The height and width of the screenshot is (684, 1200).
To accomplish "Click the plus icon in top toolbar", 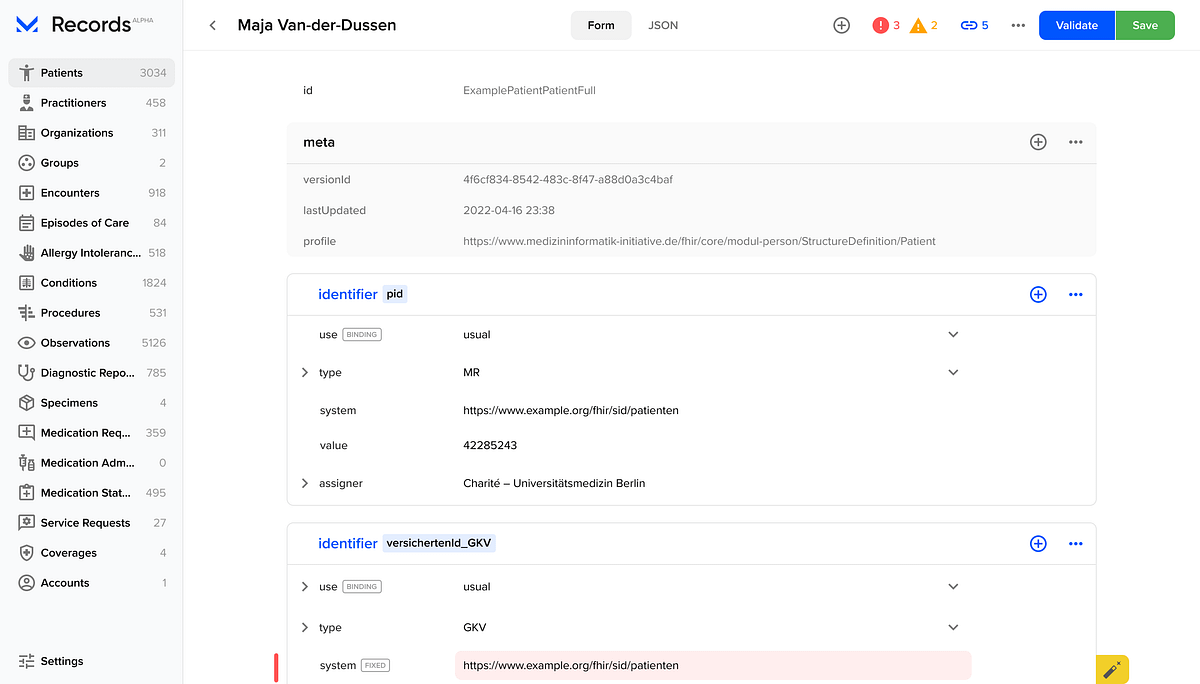I will (841, 25).
